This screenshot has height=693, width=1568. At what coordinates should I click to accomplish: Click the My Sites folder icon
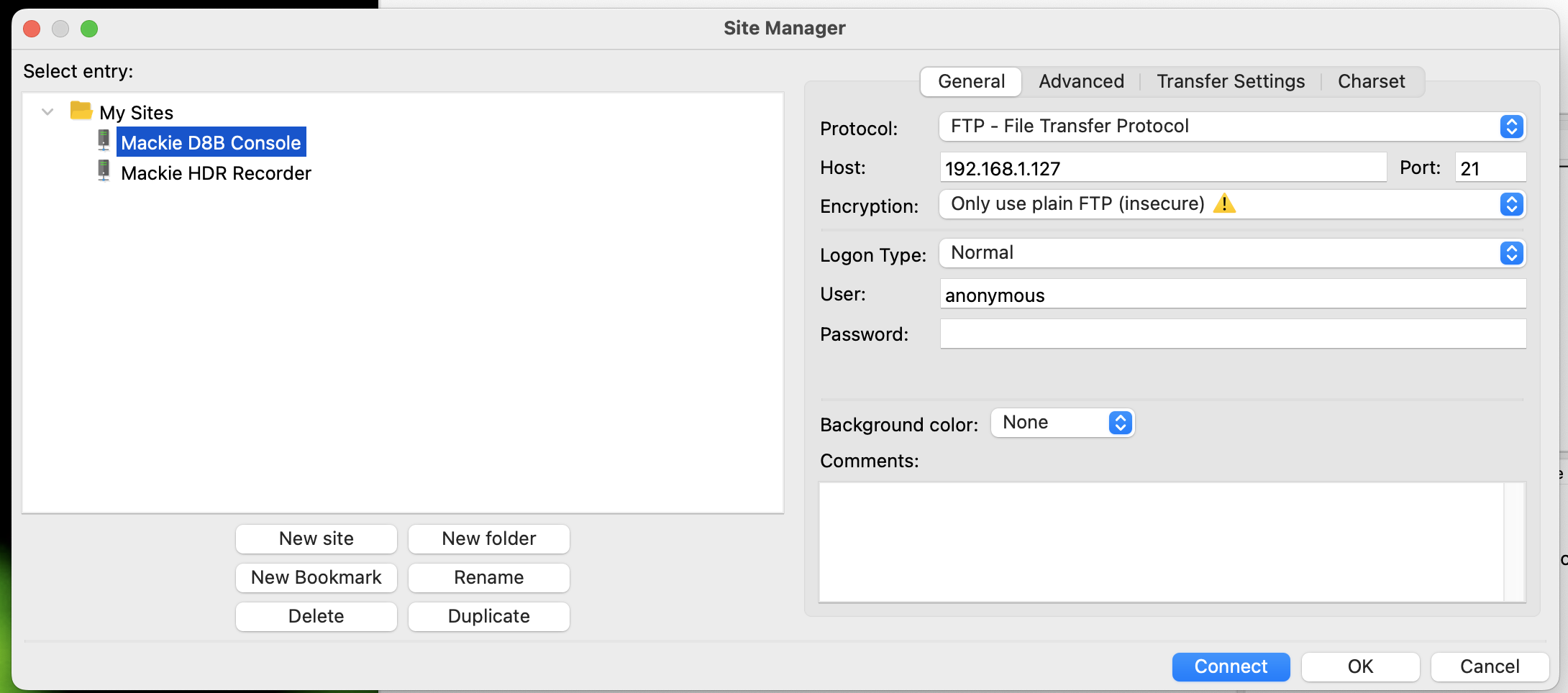click(81, 111)
